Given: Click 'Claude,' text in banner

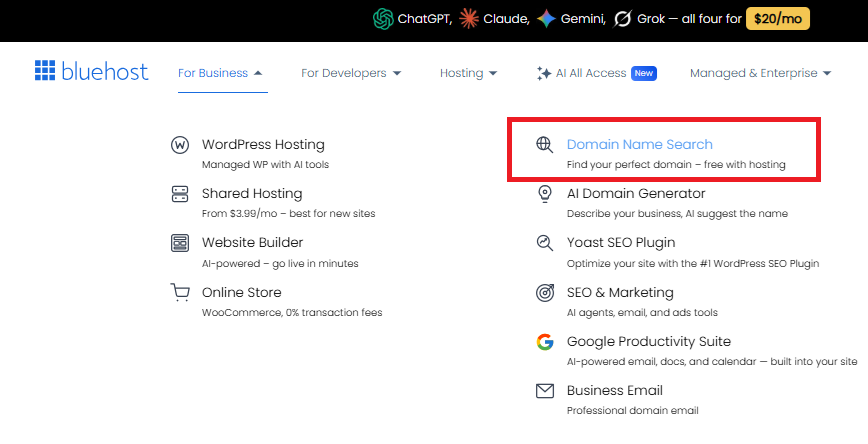Looking at the screenshot, I should point(507,19).
